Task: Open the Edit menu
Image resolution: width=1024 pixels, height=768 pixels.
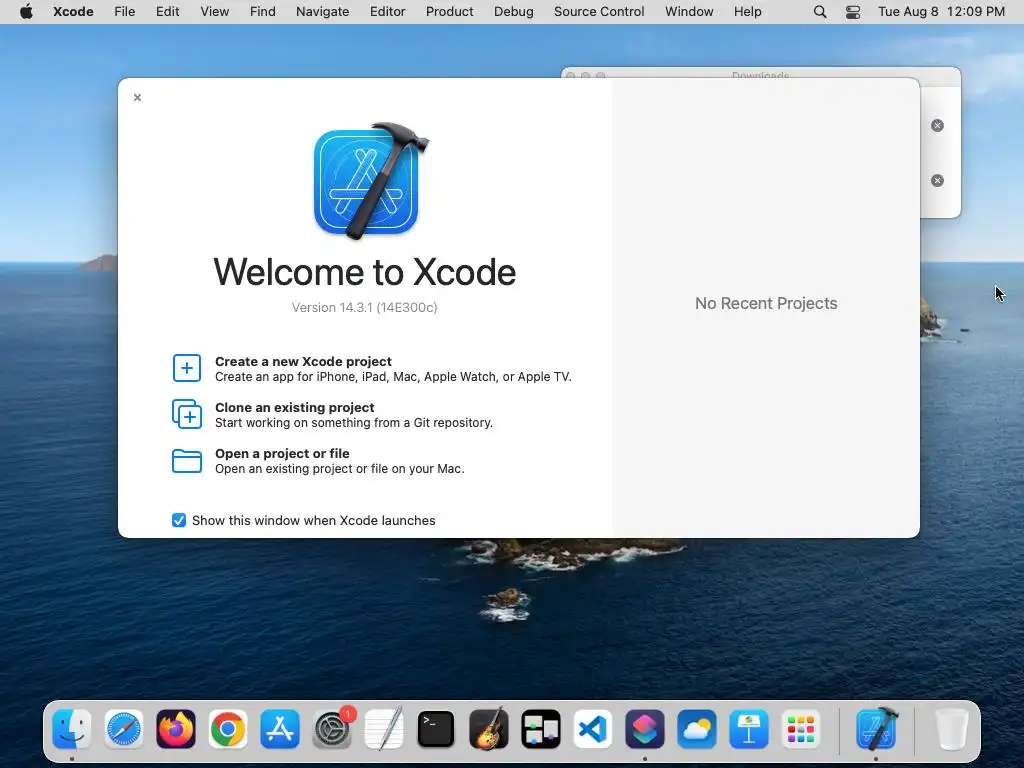Action: (167, 12)
